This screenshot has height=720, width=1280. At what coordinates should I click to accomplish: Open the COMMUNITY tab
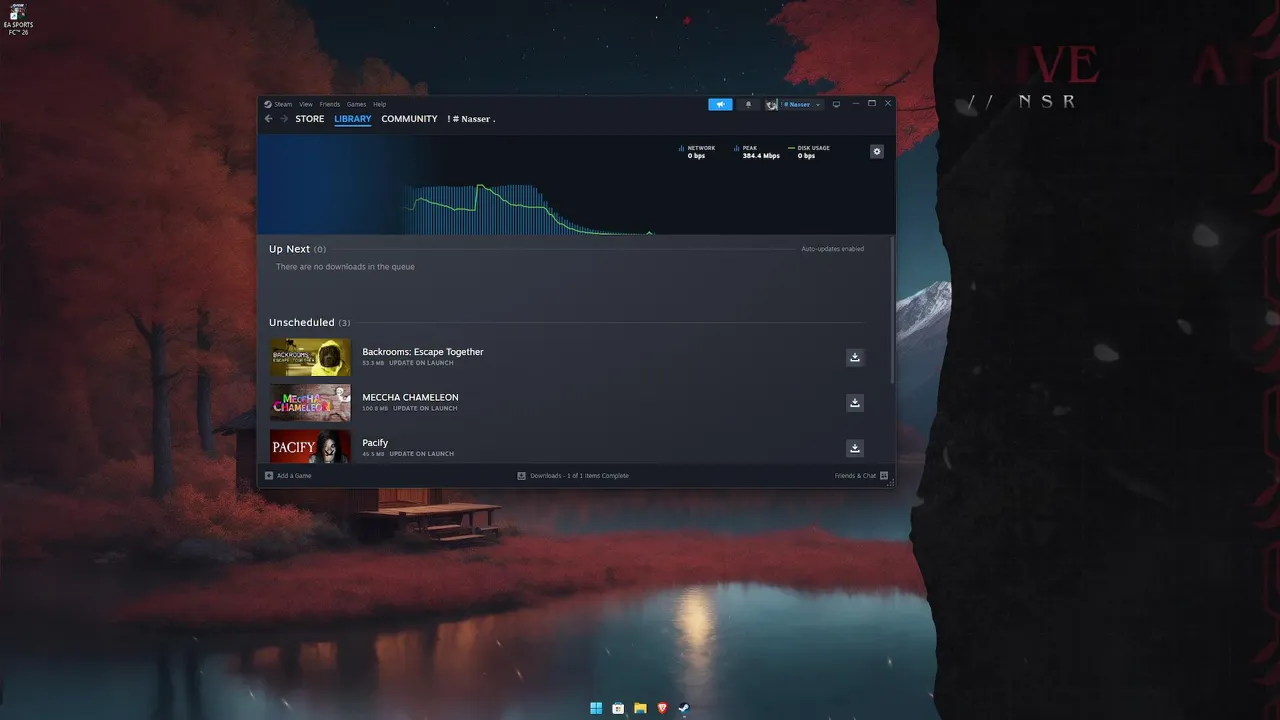409,119
